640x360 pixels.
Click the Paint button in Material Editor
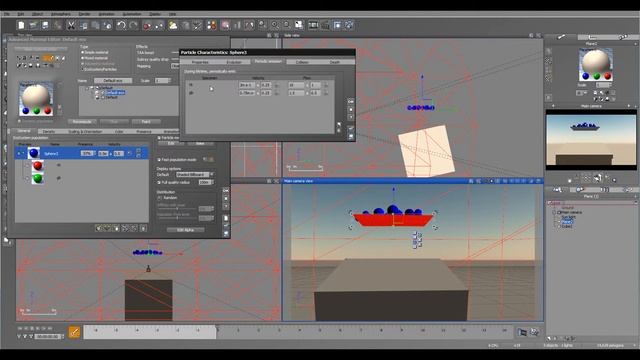tap(146, 122)
